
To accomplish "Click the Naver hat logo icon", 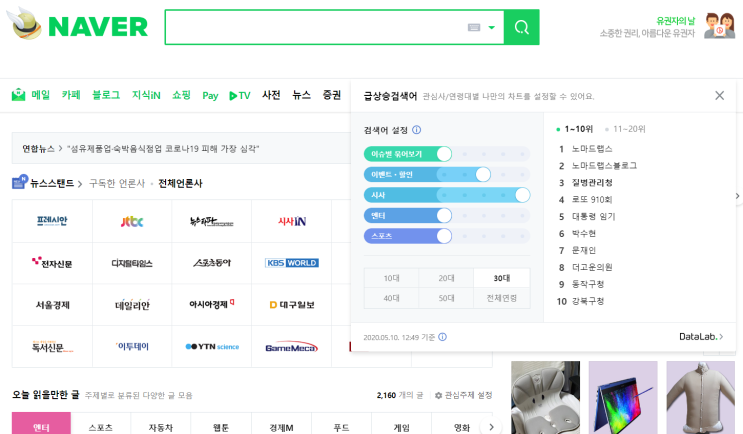I will pyautogui.click(x=24, y=24).
